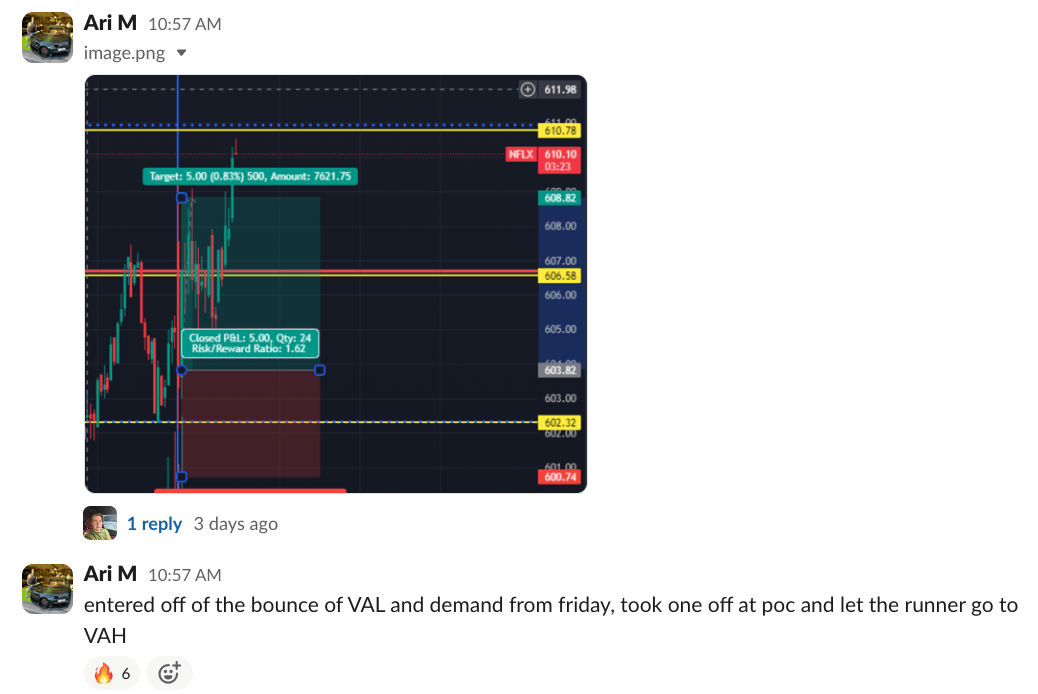Screen dimensions: 1038x694
Task: Click Ari M's avatar beside the text message
Action: tap(47, 589)
